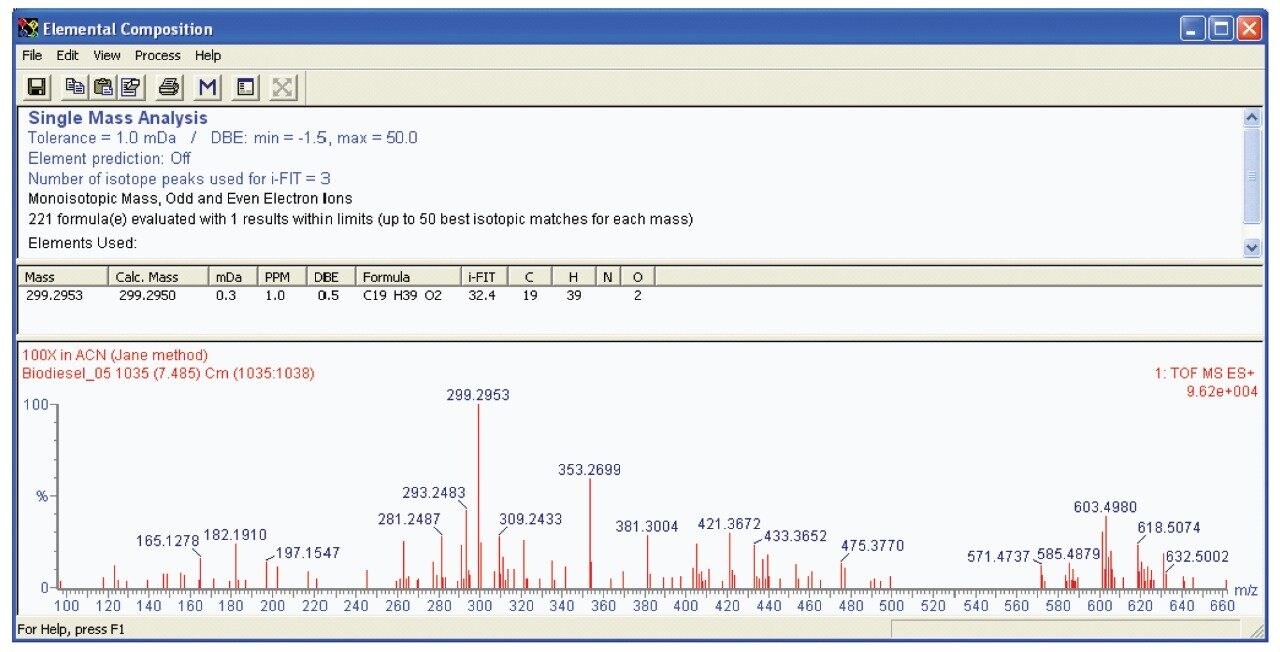The height and width of the screenshot is (652, 1280).
Task: Select the 299.2950 calculated mass cell
Action: (149, 295)
